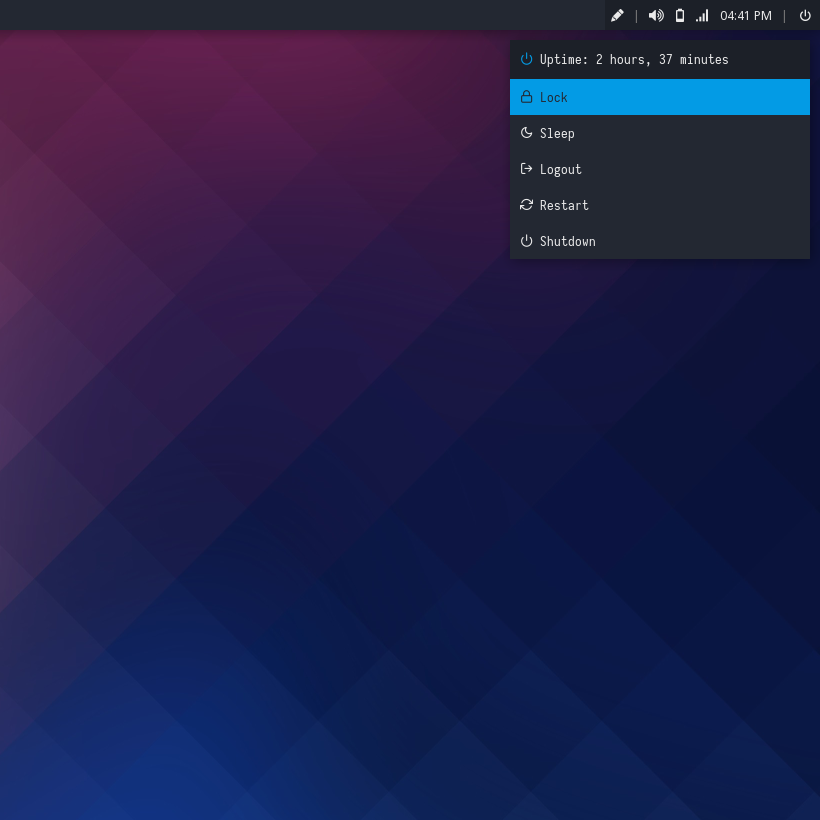Click the padlock icon in the power menu
Screen dimensions: 820x820
coord(527,97)
